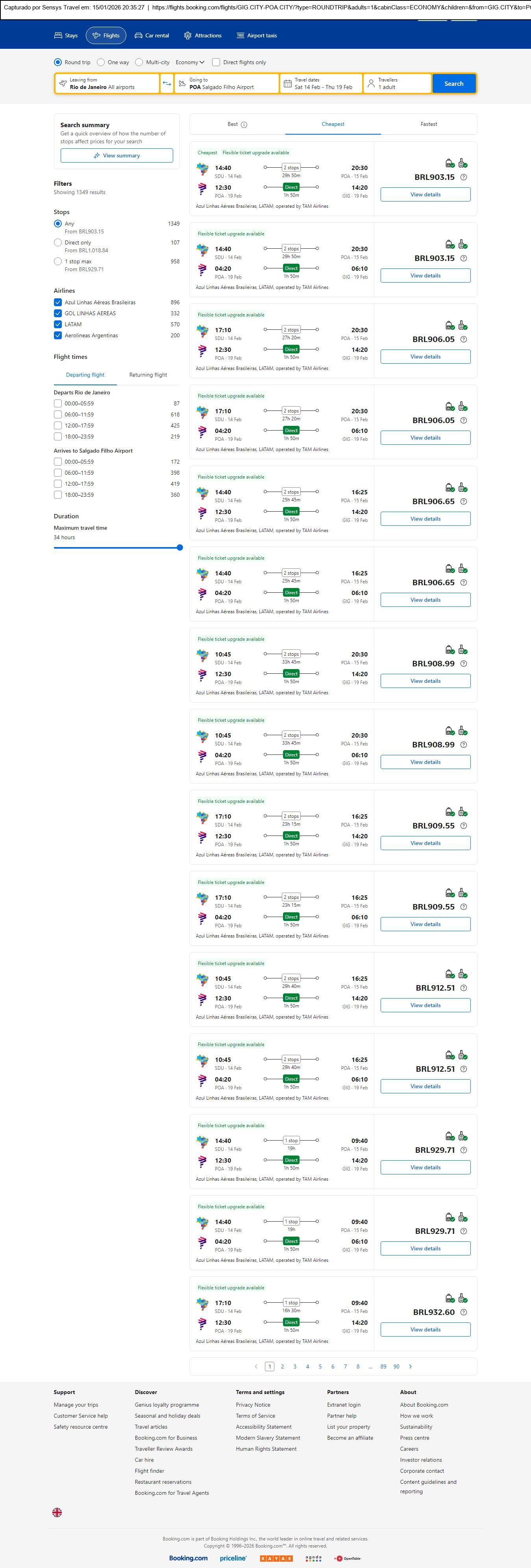
Task: Switch to the Fastest tab
Action: pos(429,124)
